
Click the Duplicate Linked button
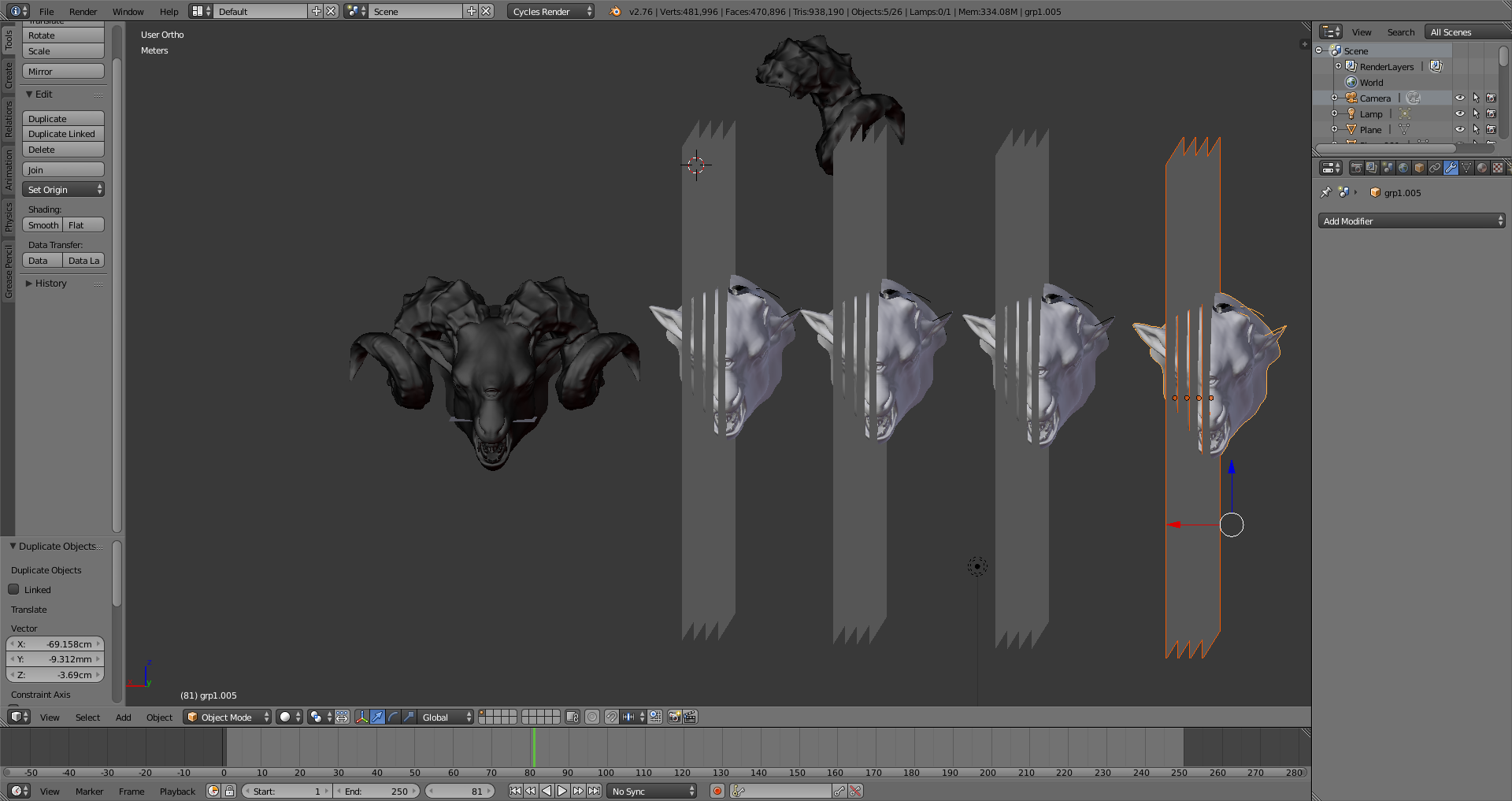[x=63, y=134]
